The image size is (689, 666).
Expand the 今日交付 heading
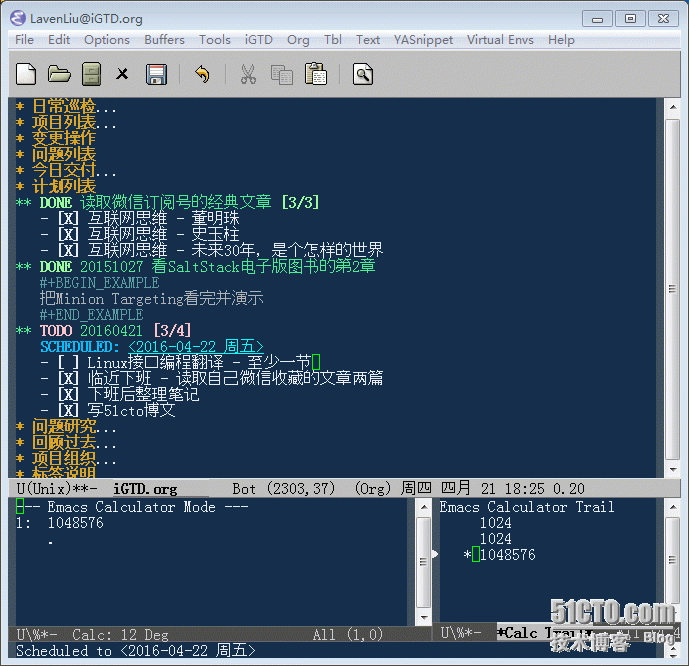64,170
